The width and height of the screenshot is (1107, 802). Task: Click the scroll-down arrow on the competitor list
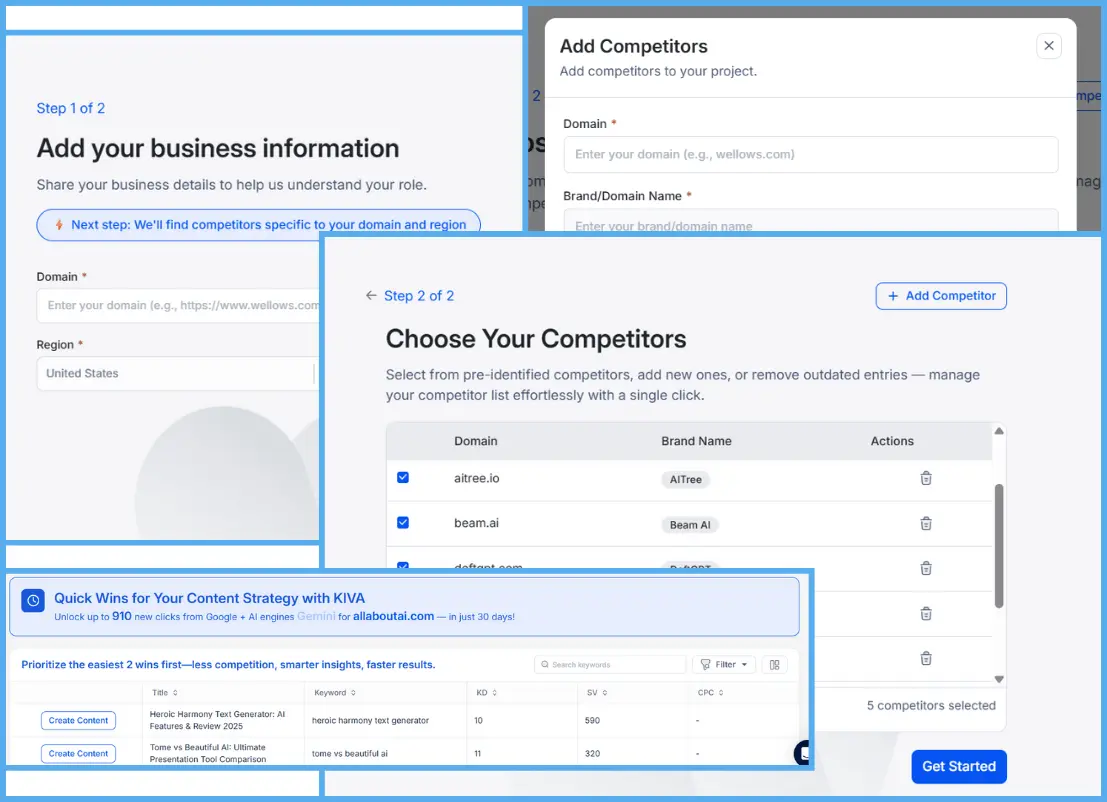pyautogui.click(x=999, y=677)
